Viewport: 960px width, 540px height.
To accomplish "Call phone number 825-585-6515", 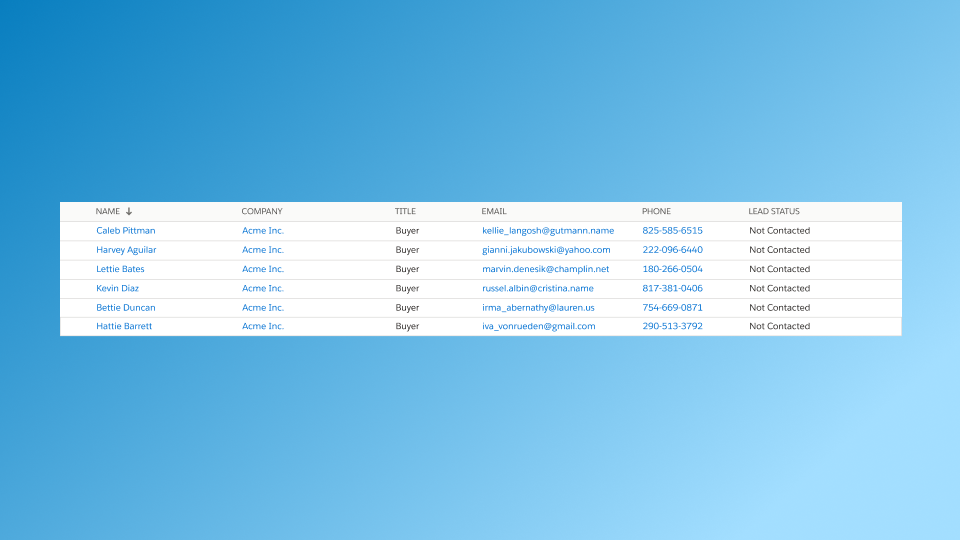I will coord(672,231).
